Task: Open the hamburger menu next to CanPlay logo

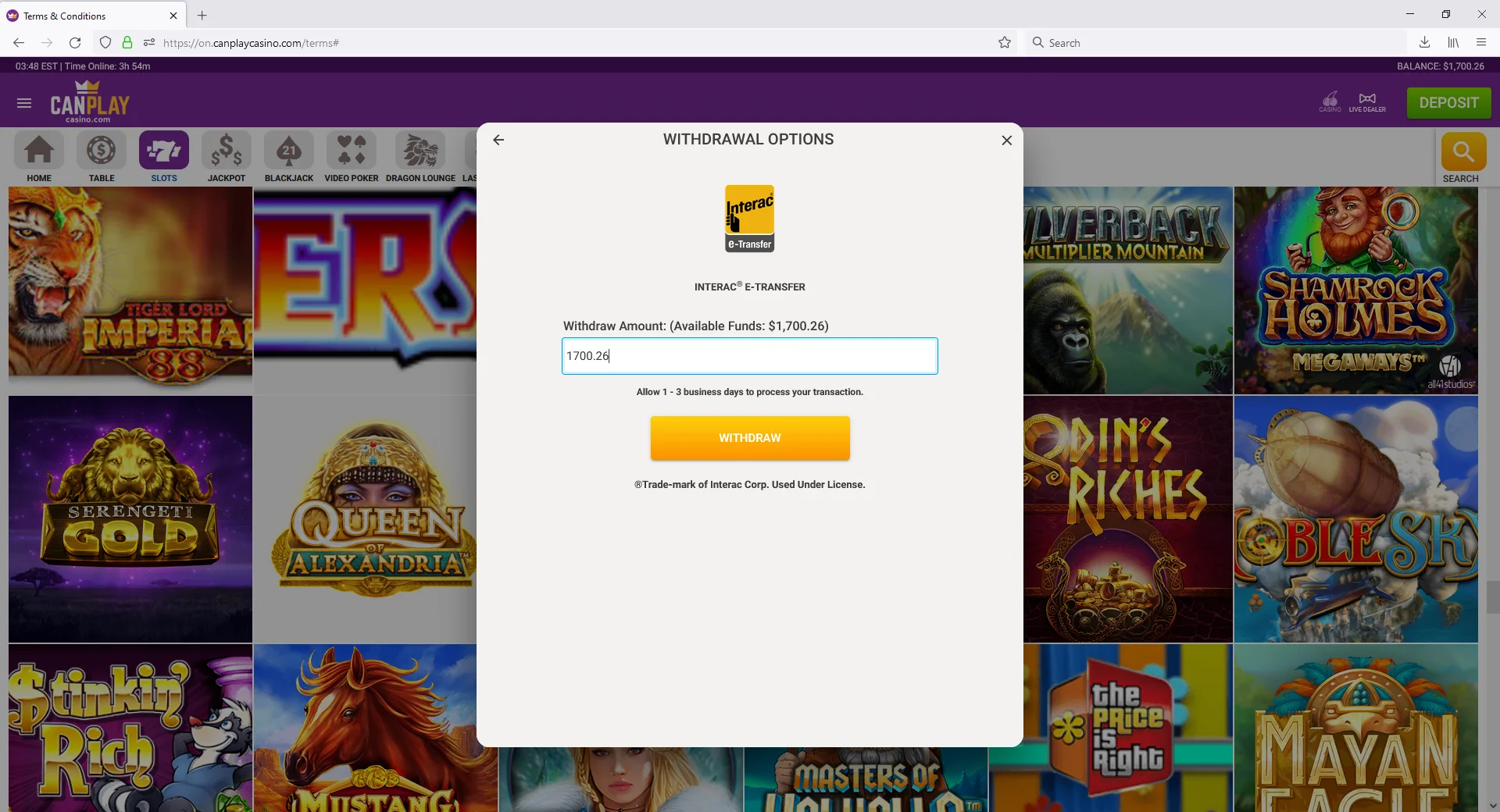Action: [24, 103]
